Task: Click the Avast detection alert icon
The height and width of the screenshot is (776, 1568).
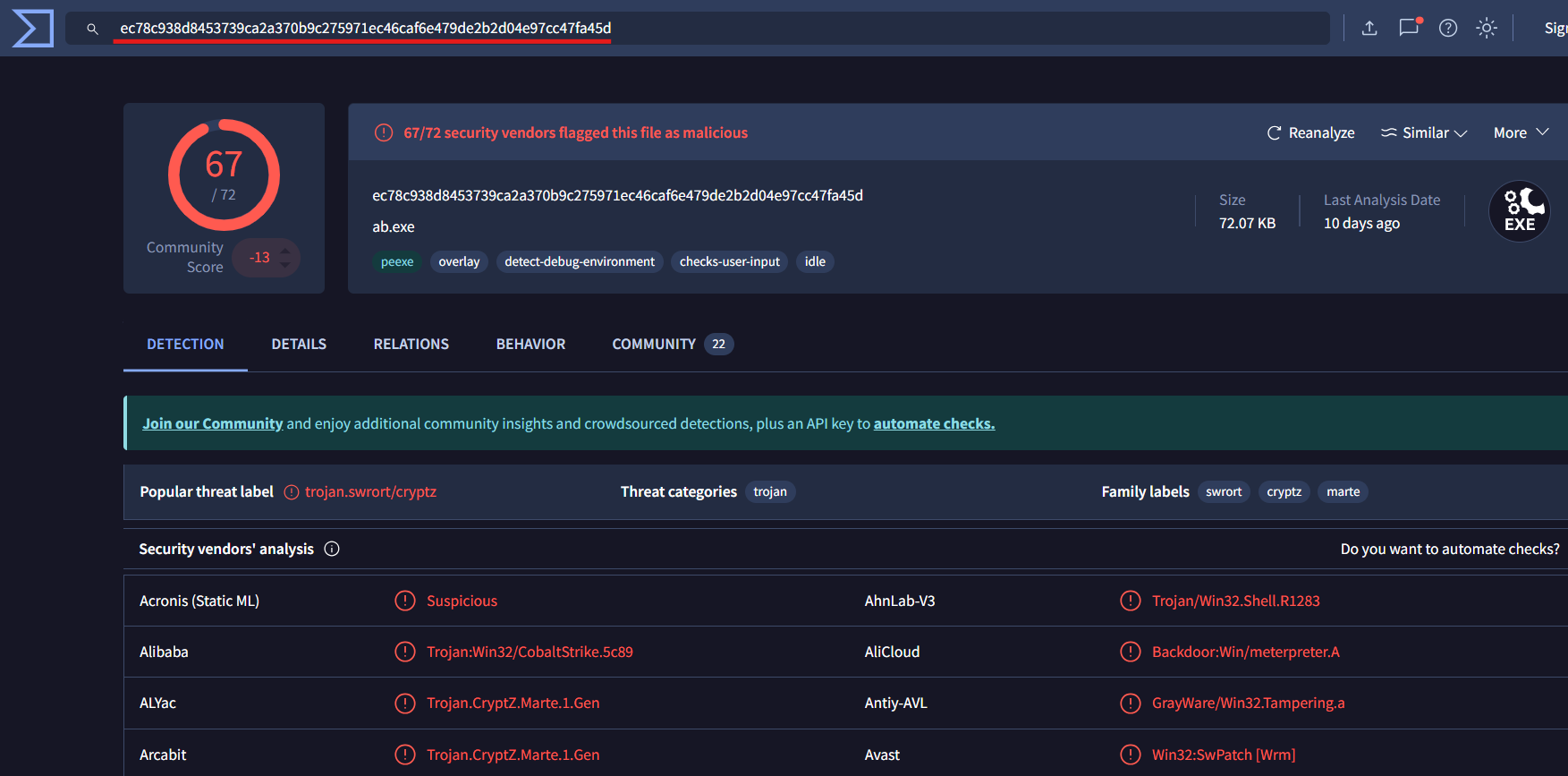Action: (1131, 755)
